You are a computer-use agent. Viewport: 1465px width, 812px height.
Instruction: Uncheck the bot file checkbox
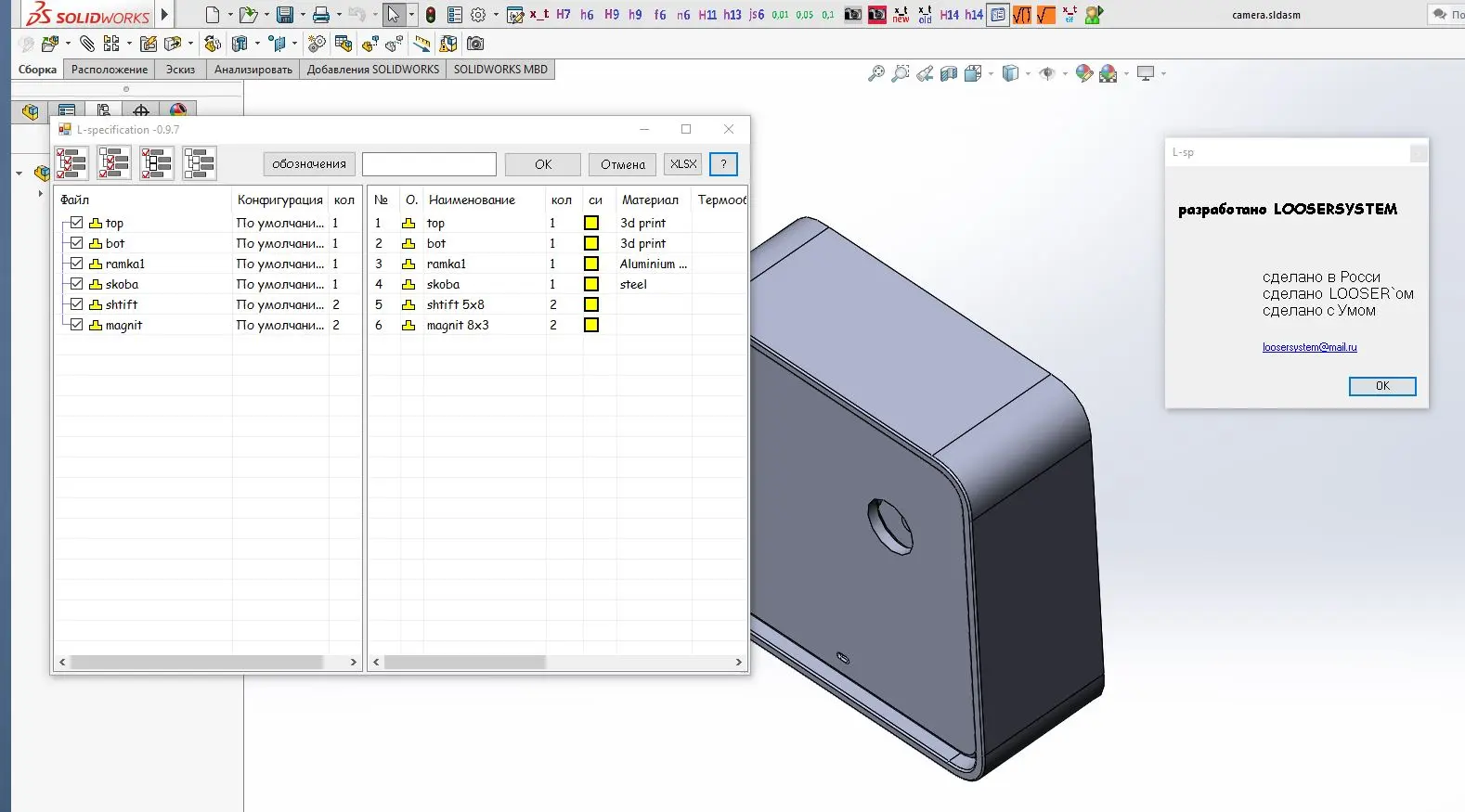coord(77,243)
